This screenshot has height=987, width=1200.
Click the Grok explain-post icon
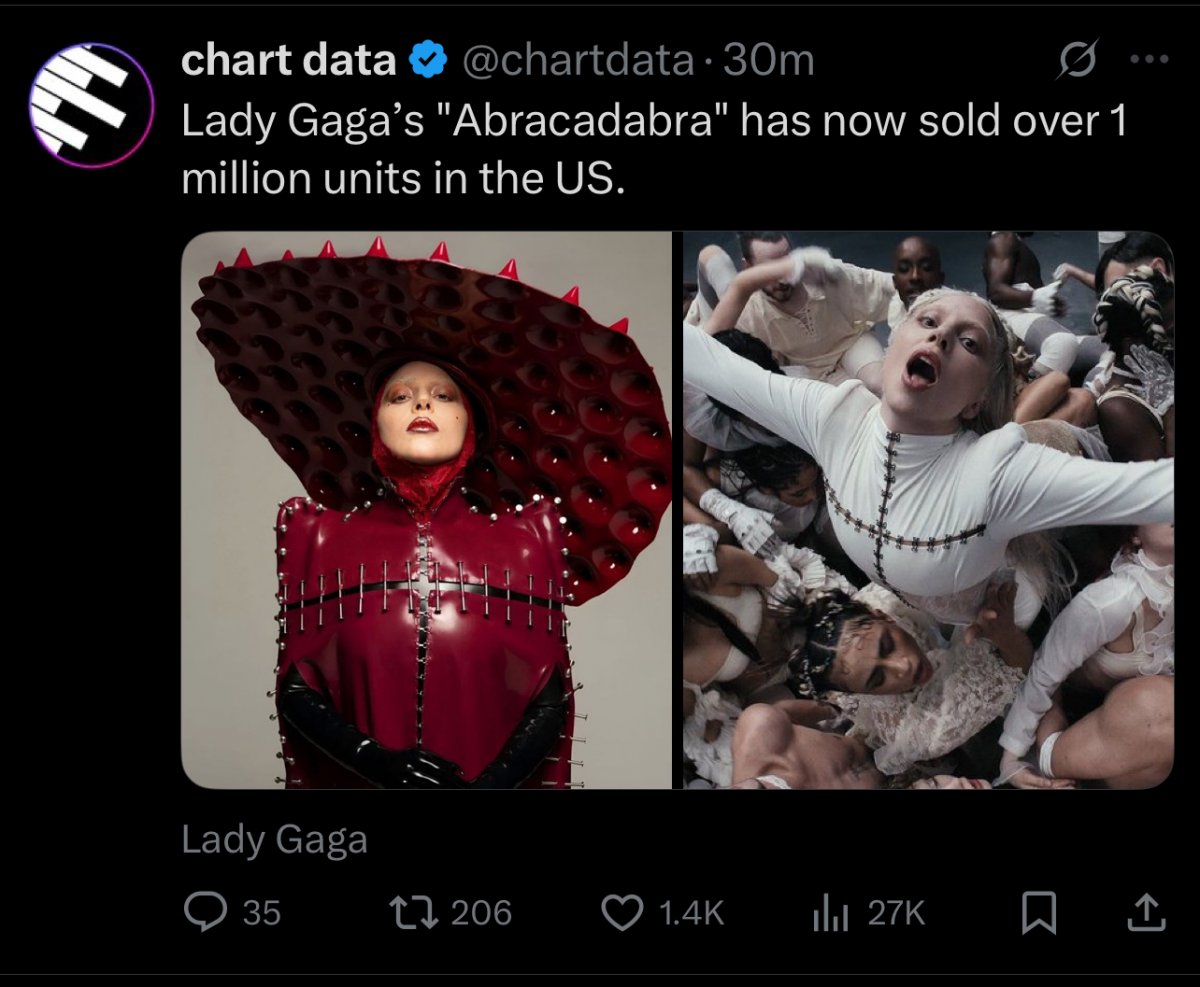(1078, 62)
